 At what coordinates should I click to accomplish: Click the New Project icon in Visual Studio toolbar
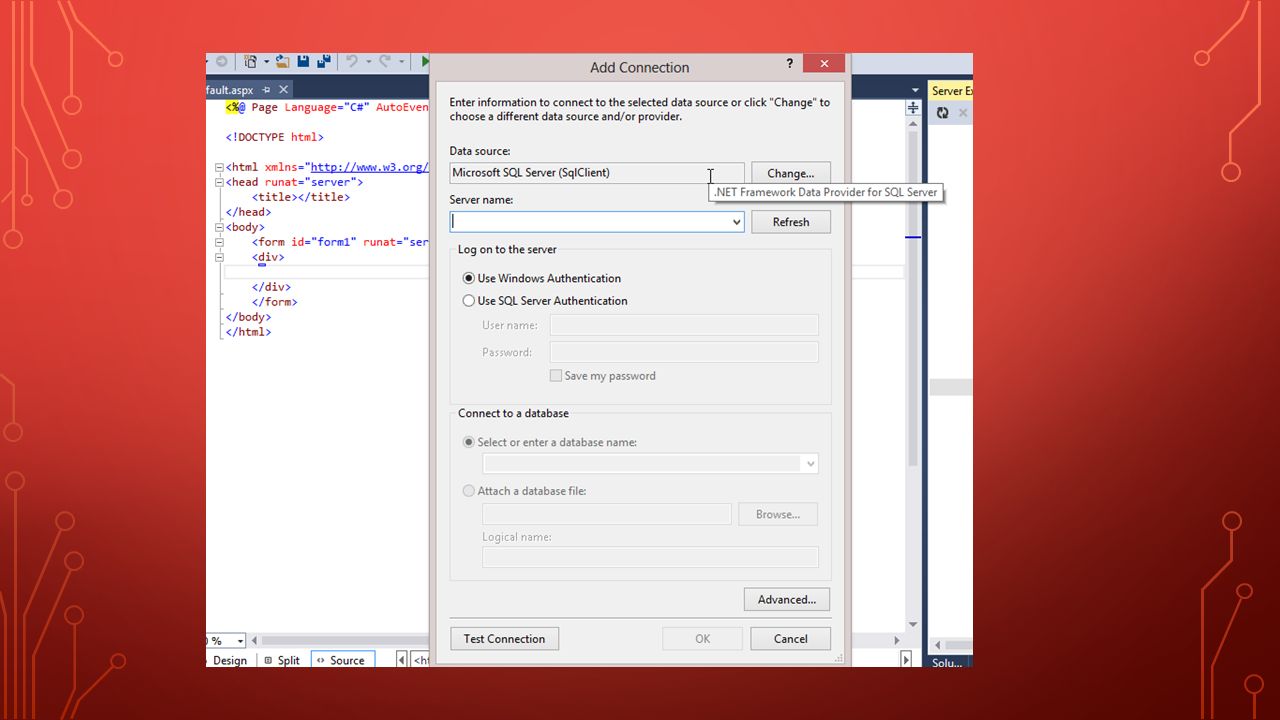[x=250, y=61]
